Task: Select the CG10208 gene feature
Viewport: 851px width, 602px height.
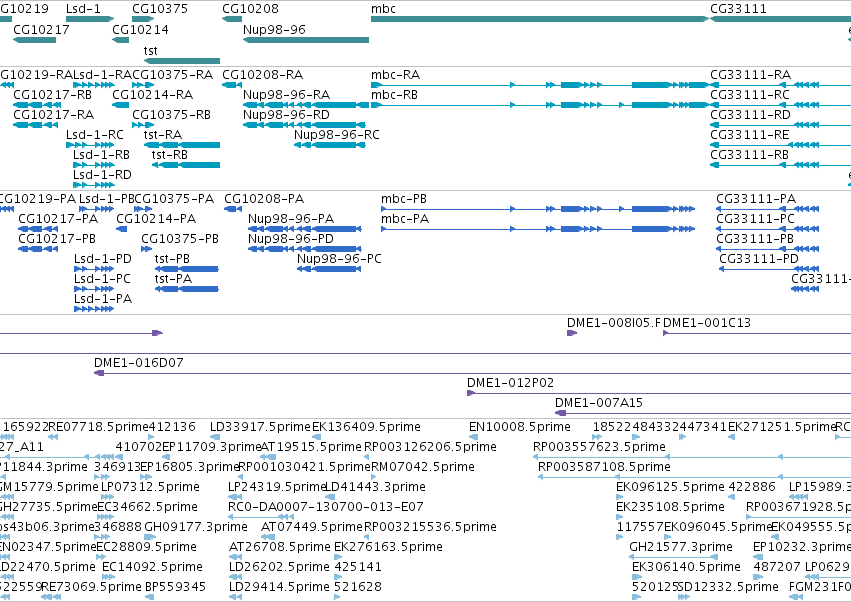Action: click(x=232, y=19)
